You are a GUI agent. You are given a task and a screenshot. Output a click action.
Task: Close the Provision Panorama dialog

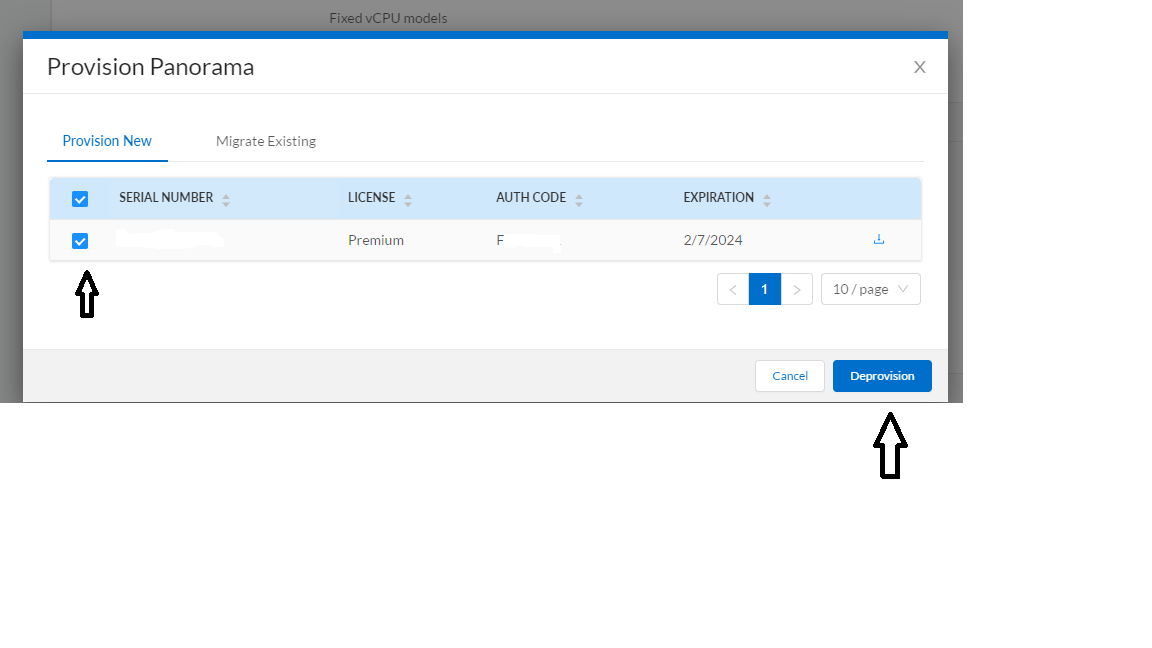pos(919,67)
